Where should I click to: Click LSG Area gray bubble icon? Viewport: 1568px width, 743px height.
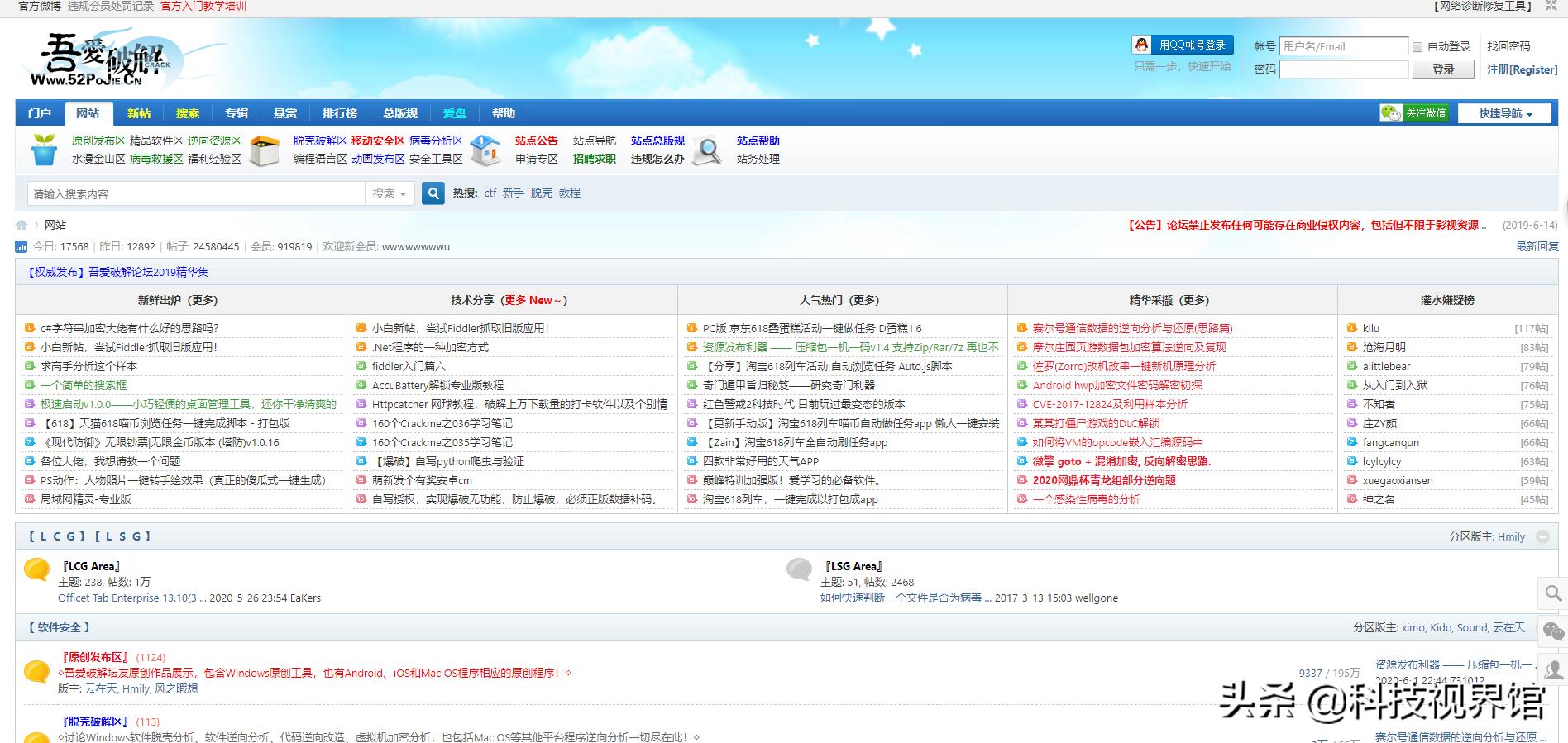click(799, 569)
